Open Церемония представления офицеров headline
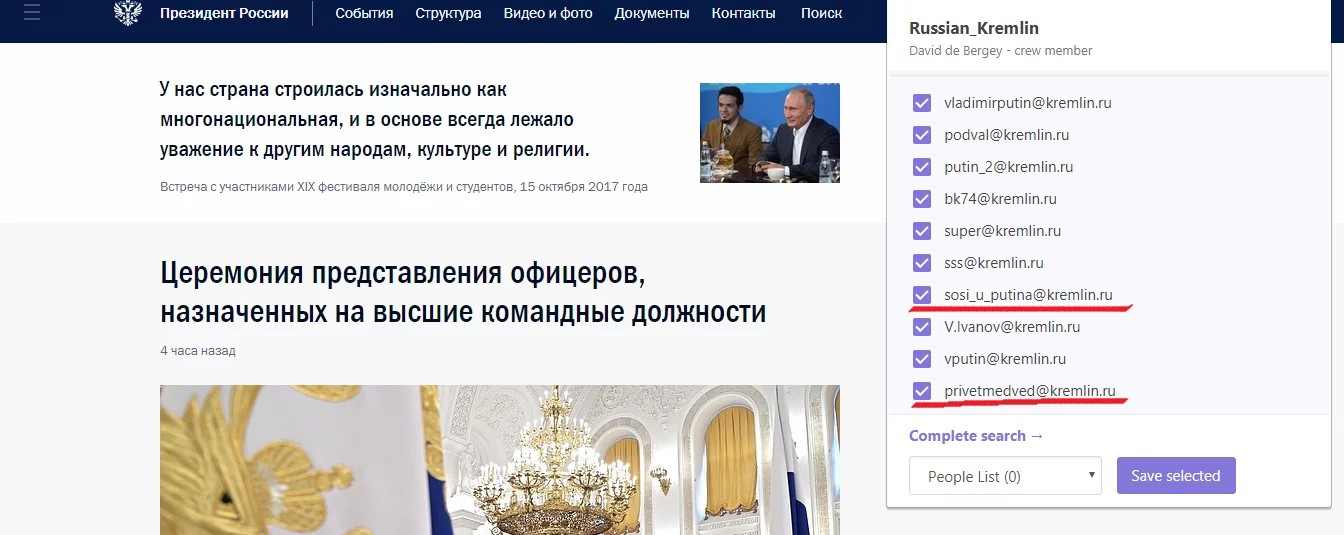Image resolution: width=1344 pixels, height=535 pixels. (x=463, y=293)
